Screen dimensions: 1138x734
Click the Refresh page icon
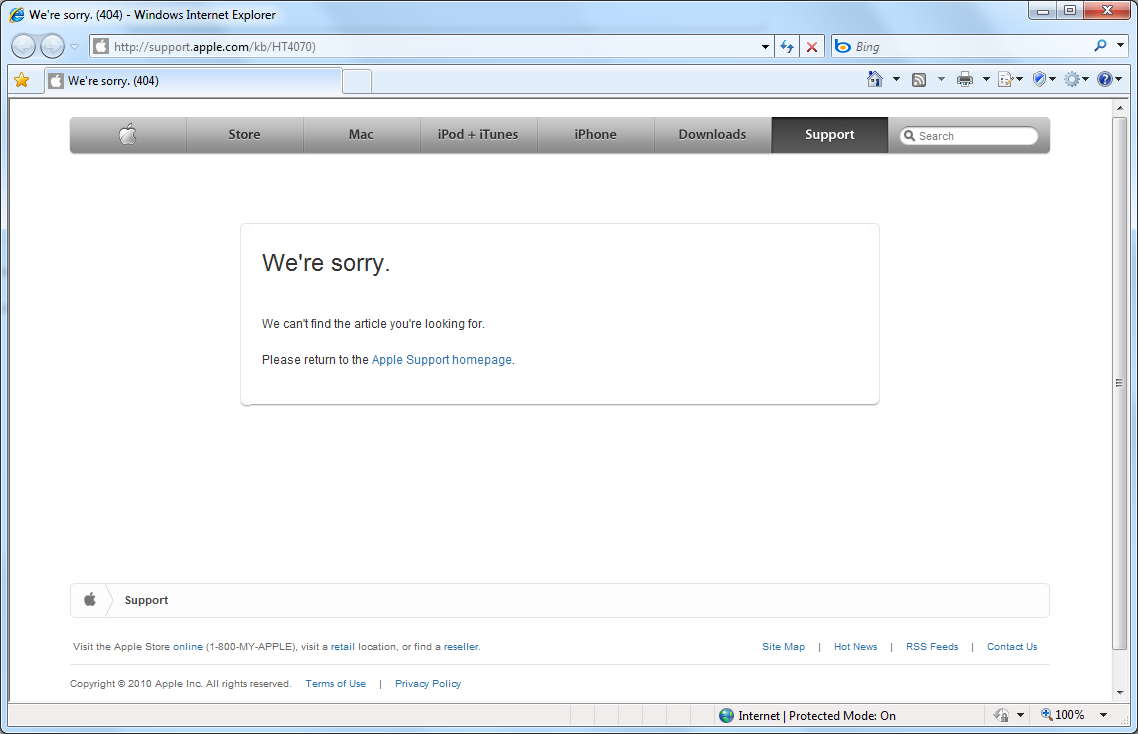tap(787, 47)
